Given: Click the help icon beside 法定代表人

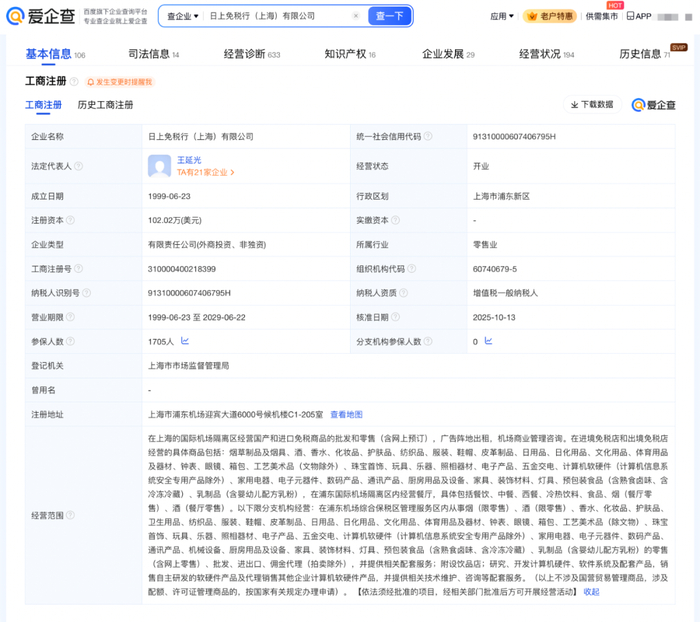Looking at the screenshot, I should tap(78, 166).
